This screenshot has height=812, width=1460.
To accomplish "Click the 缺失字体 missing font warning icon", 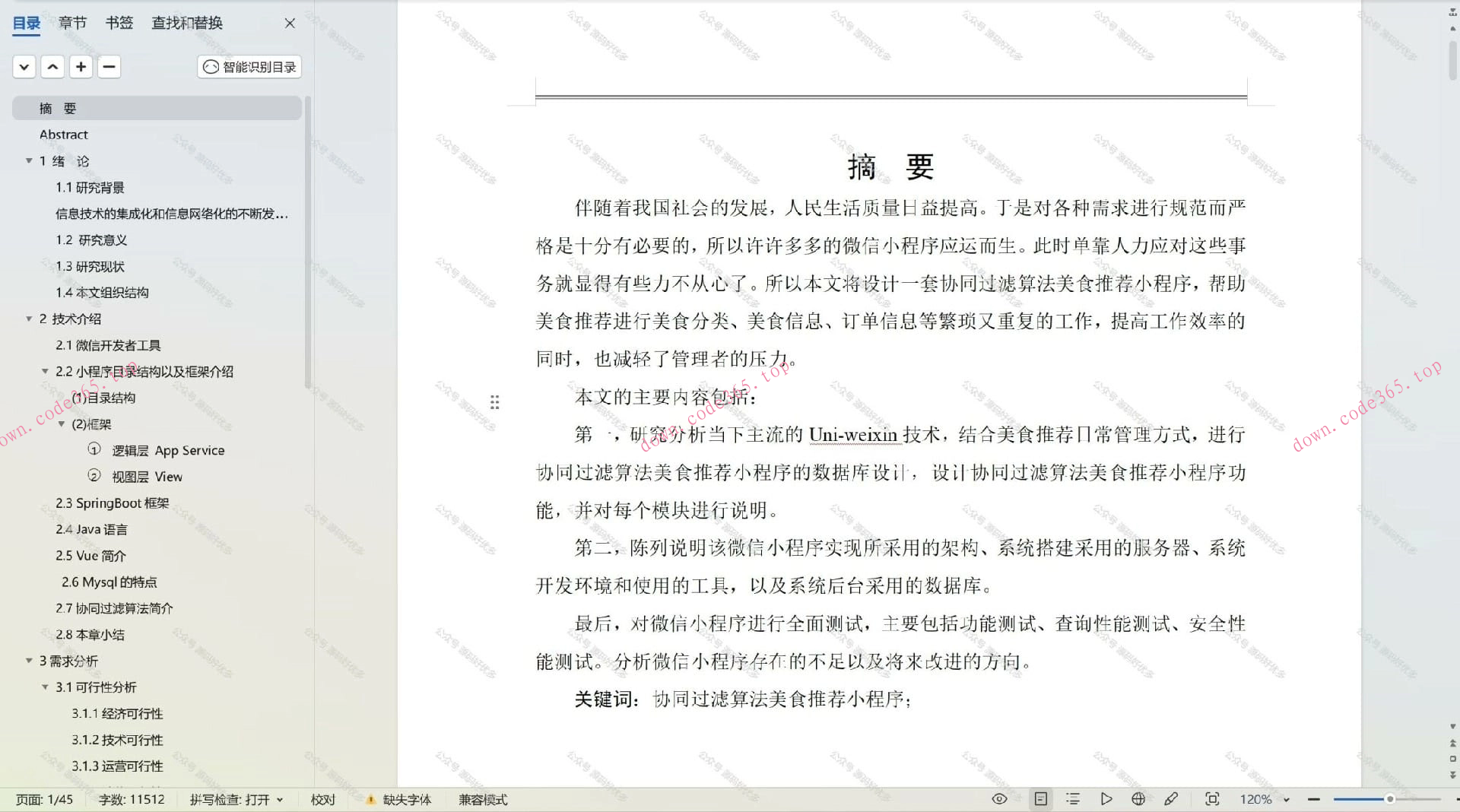I will [371, 799].
